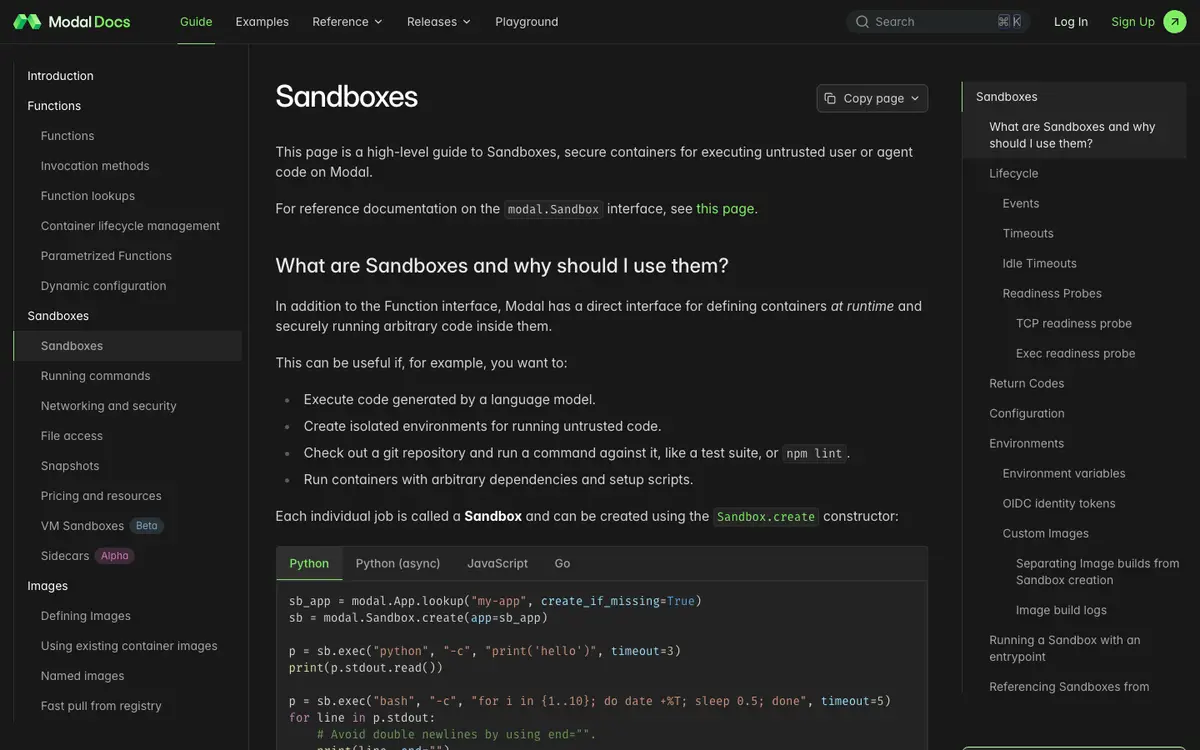This screenshot has width=1200, height=750.
Task: Click the Sign Up arrow icon
Action: click(x=1175, y=21)
